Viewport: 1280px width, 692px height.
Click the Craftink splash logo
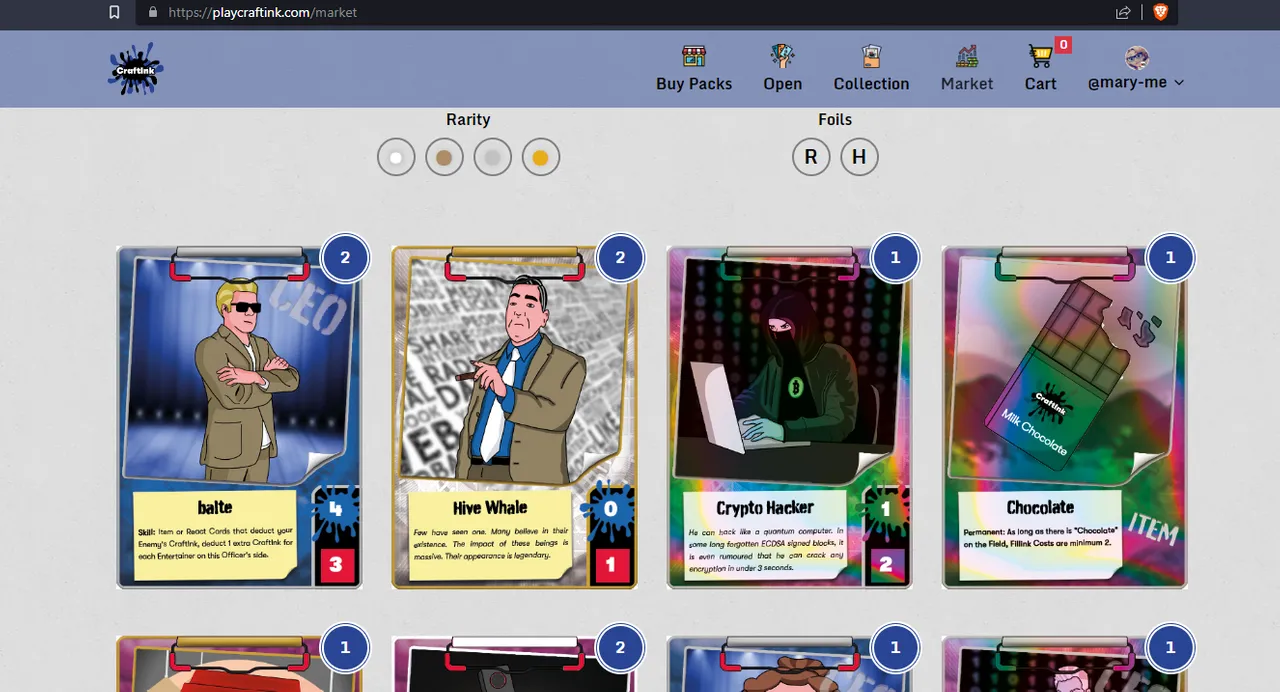tap(135, 69)
